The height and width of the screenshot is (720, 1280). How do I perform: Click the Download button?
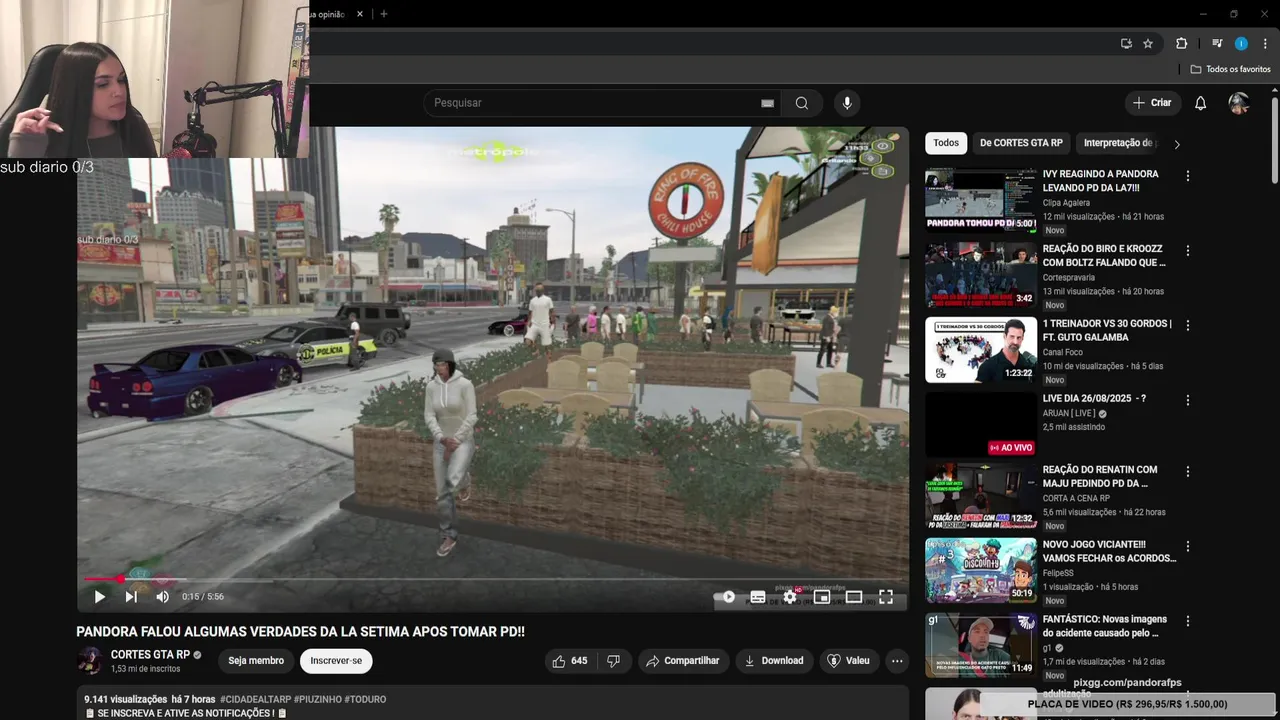click(774, 661)
